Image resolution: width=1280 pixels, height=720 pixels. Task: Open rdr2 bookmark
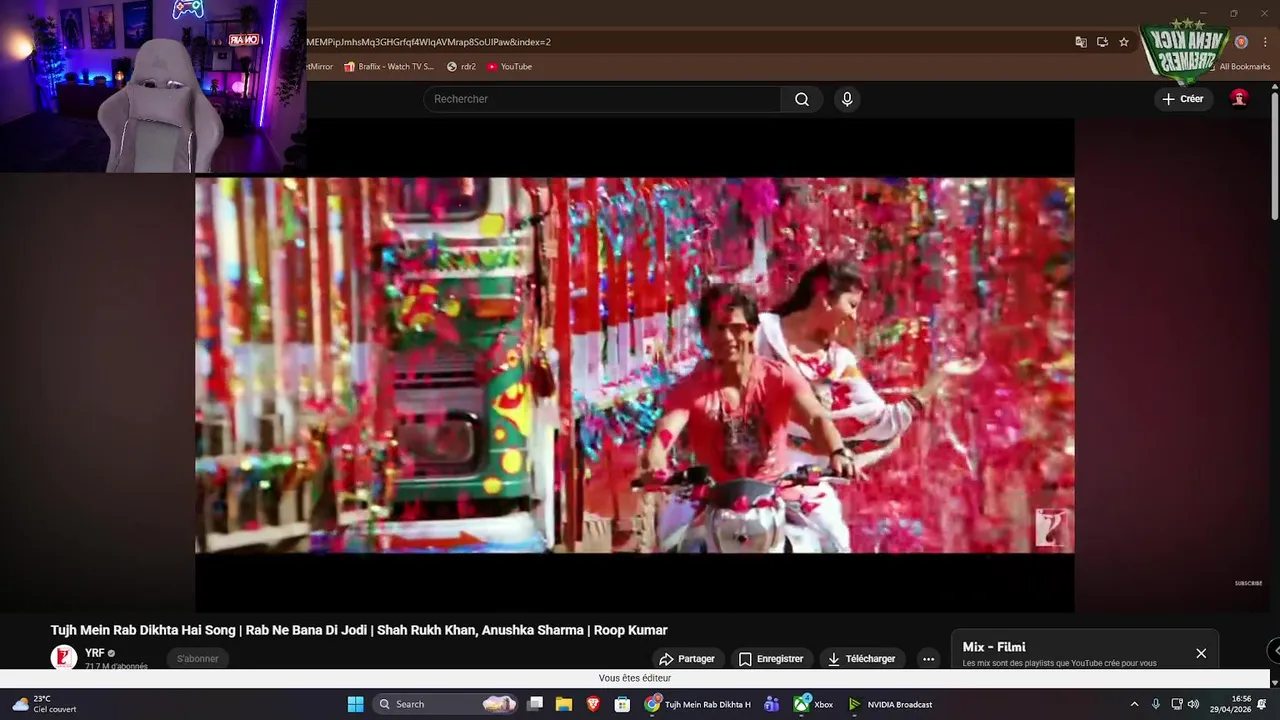[x=461, y=66]
